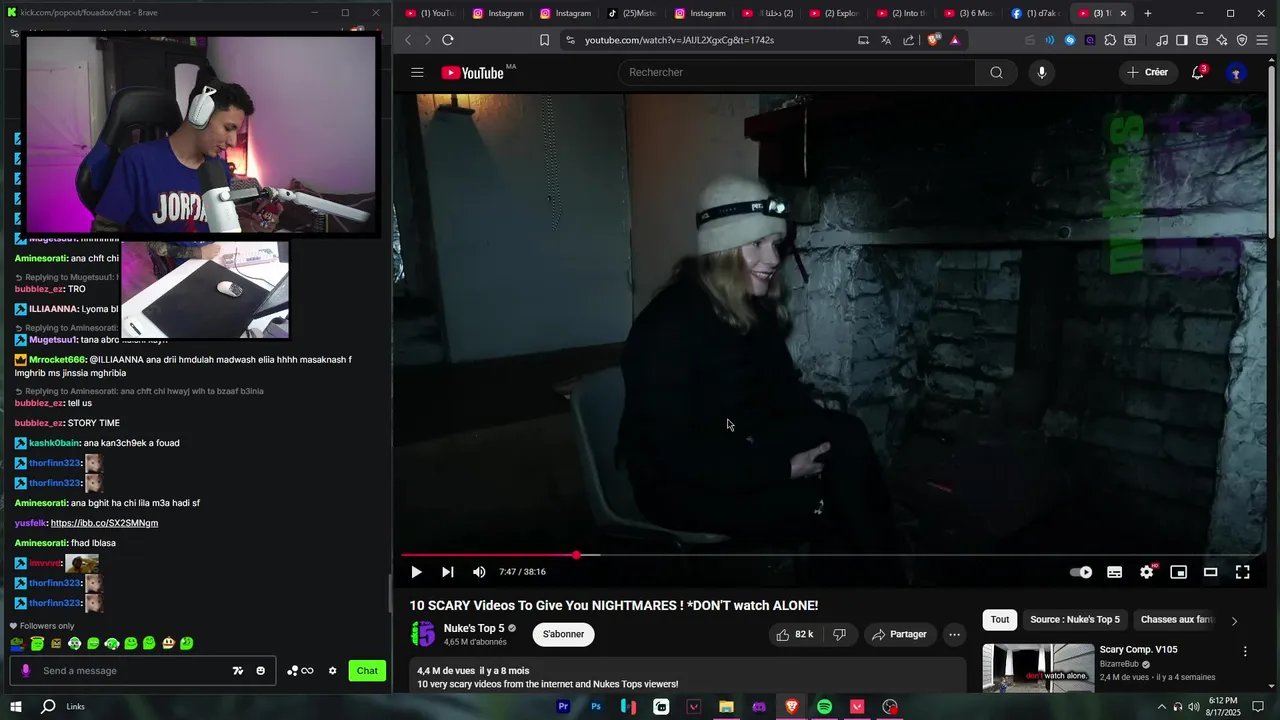Start voice search with microphone

click(x=1041, y=72)
